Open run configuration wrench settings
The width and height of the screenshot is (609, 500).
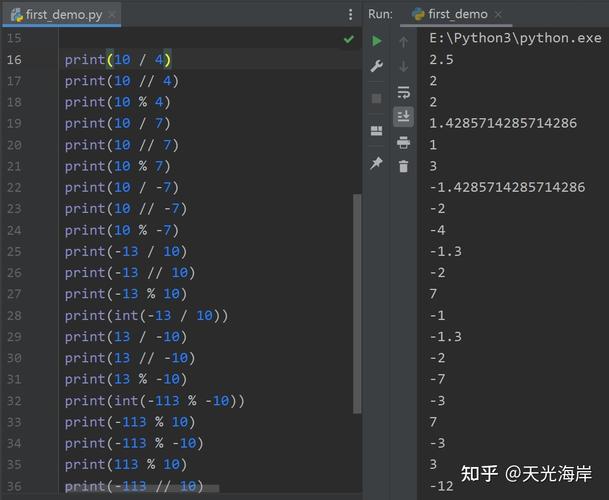coord(376,66)
